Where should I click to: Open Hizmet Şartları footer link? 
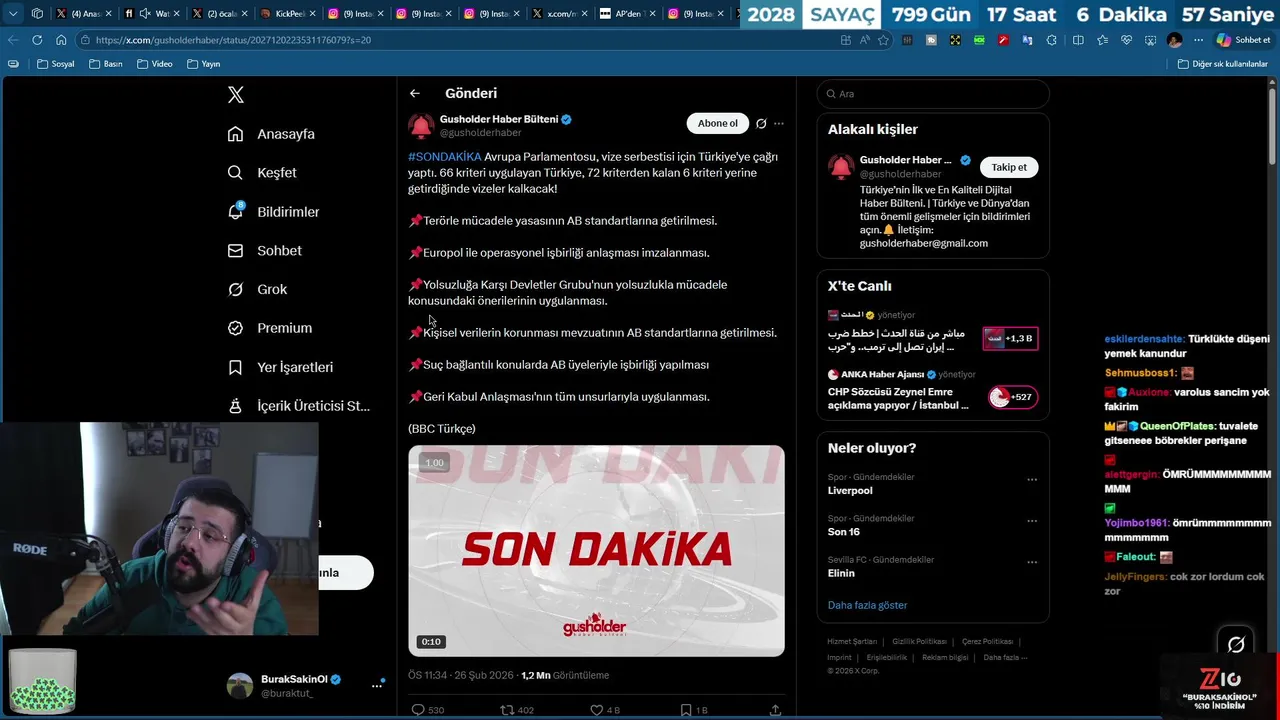[x=852, y=641]
